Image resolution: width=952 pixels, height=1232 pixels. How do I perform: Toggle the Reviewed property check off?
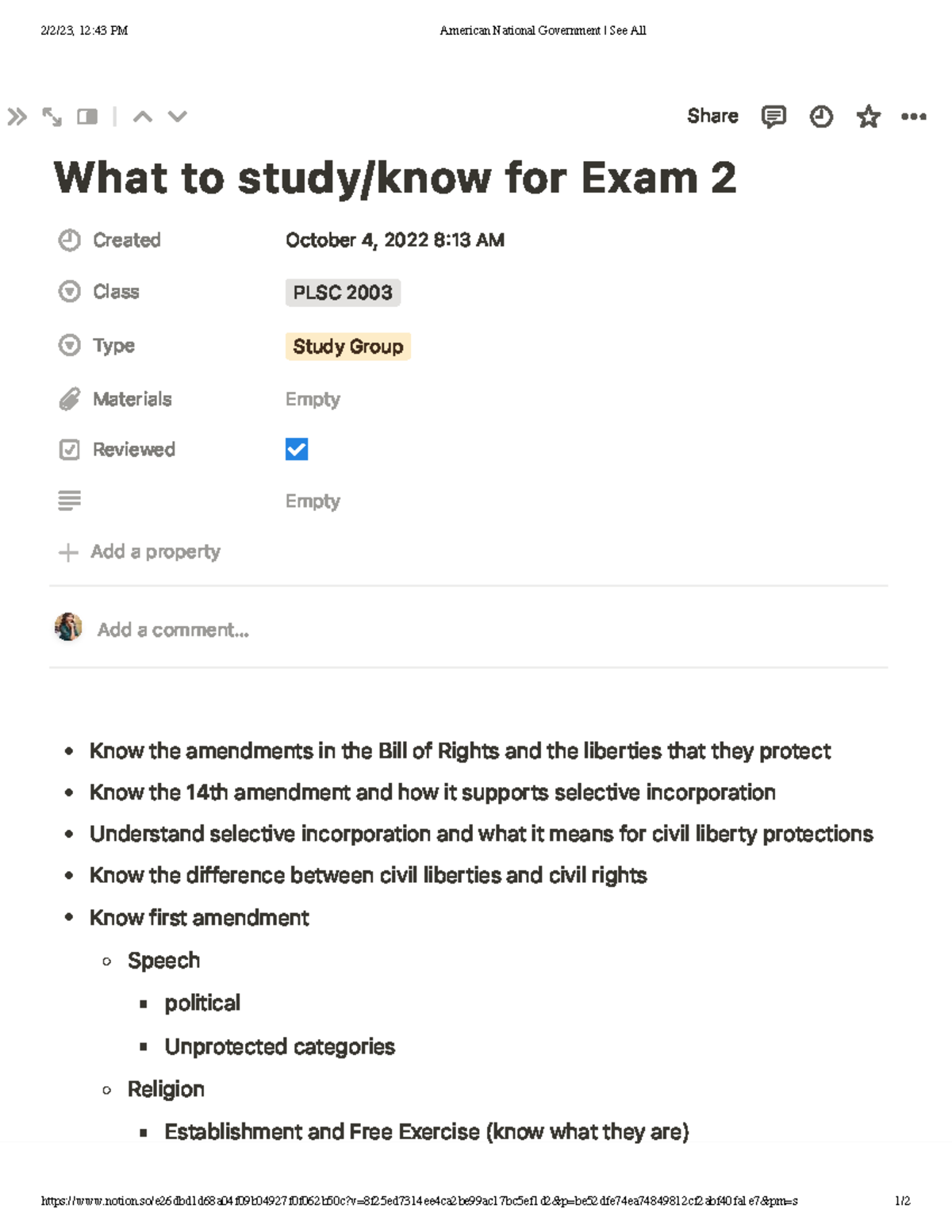296,450
